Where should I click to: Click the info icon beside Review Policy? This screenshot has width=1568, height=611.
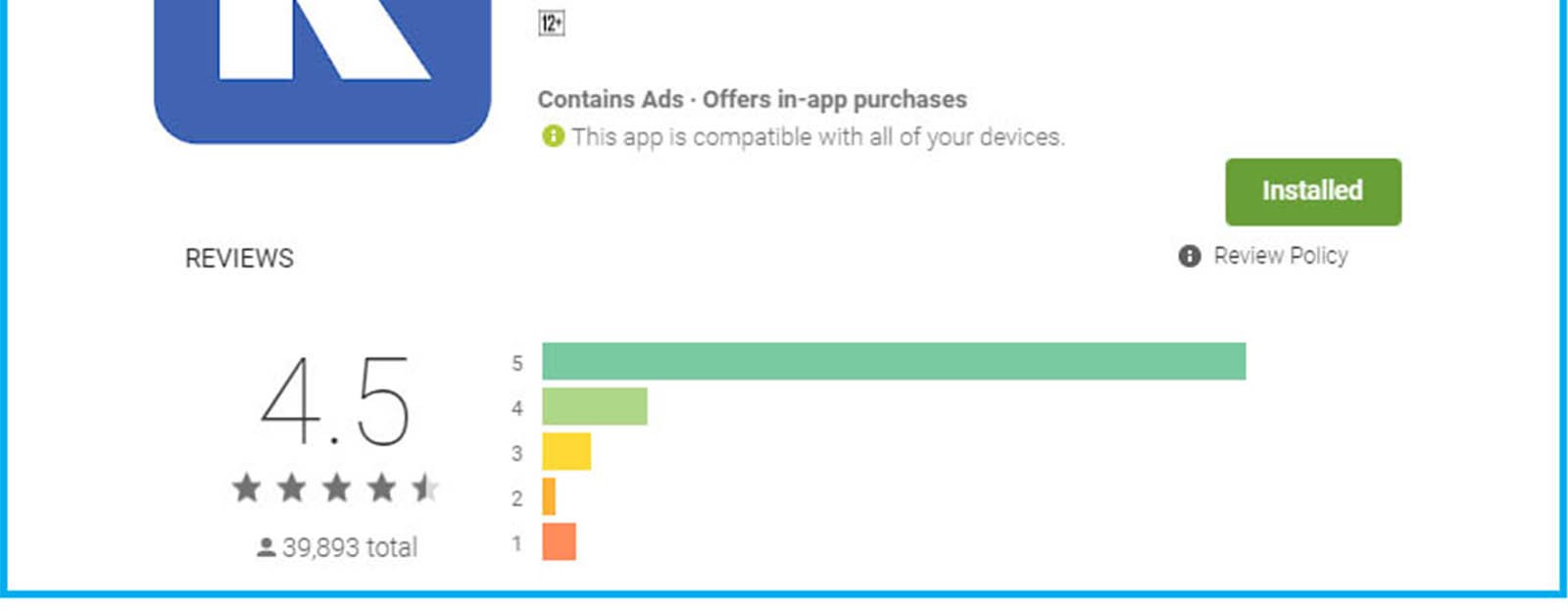point(1189,256)
